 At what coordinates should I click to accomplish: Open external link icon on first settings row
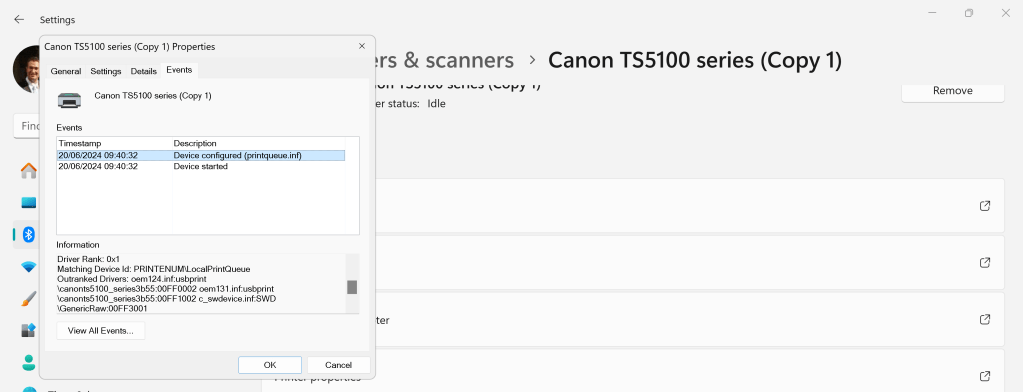click(x=985, y=205)
